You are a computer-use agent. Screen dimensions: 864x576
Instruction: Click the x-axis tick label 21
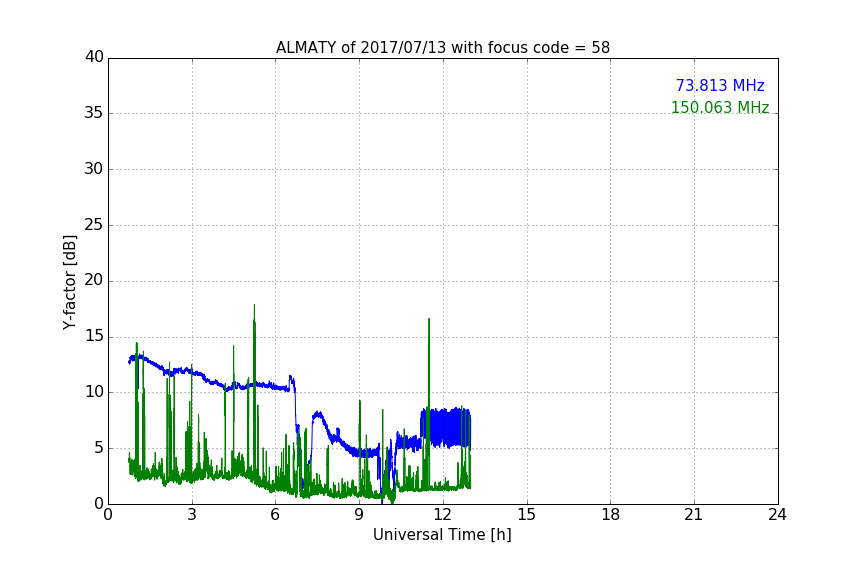pyautogui.click(x=694, y=515)
